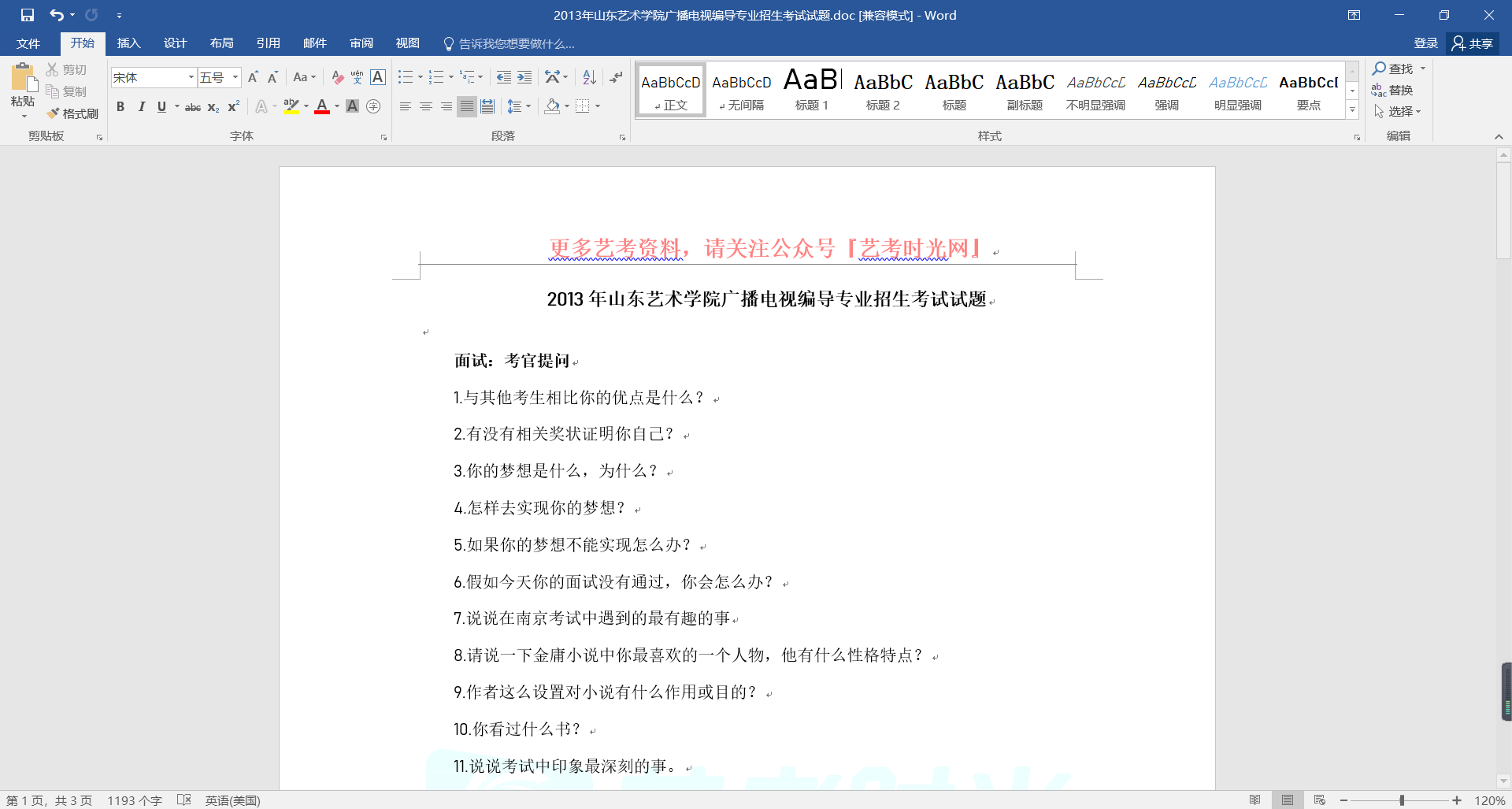Open the font size dropdown
The image size is (1512, 809).
click(235, 77)
